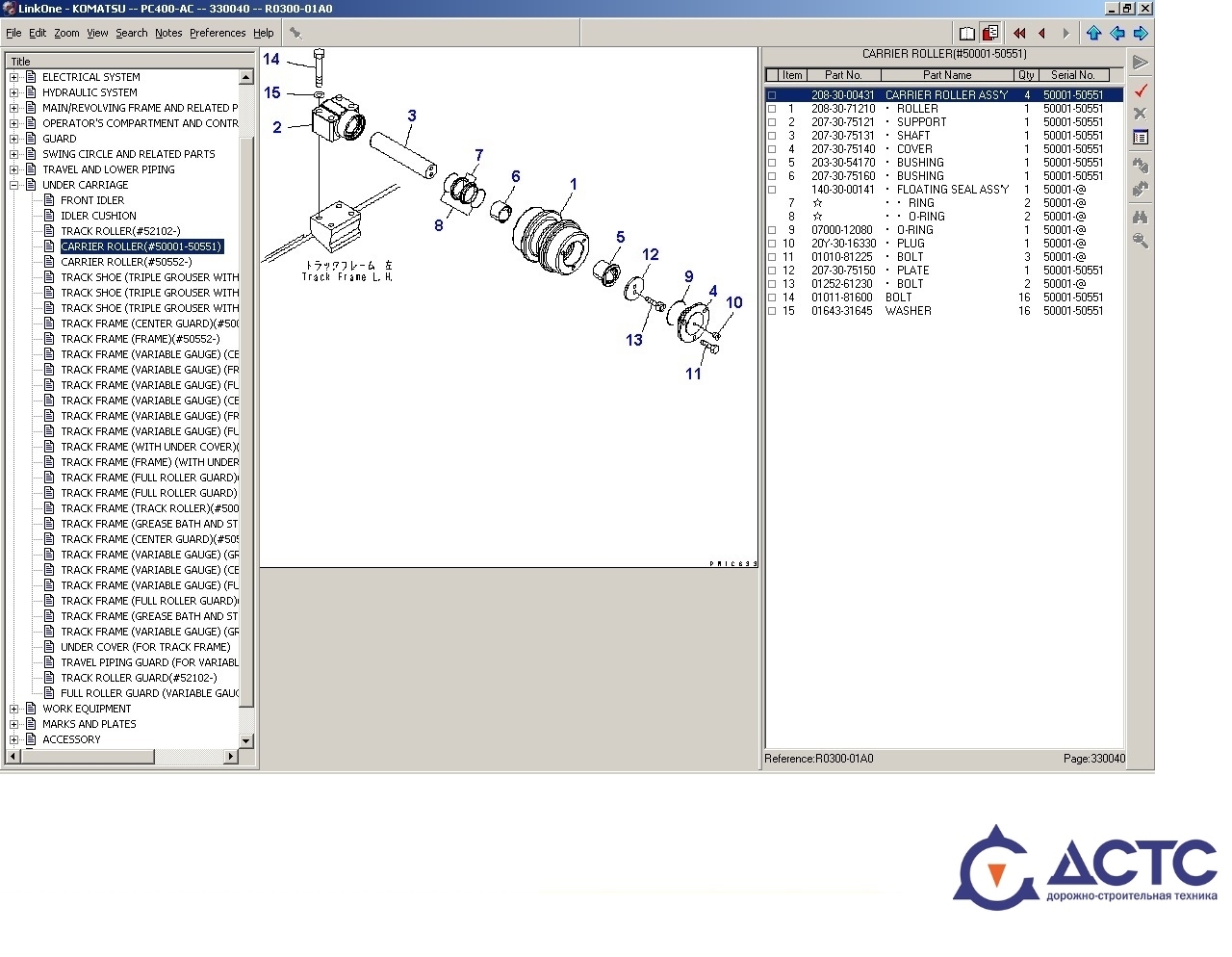Click the red checkmark icon
This screenshot has height=957, width=1232.
pos(1141,90)
